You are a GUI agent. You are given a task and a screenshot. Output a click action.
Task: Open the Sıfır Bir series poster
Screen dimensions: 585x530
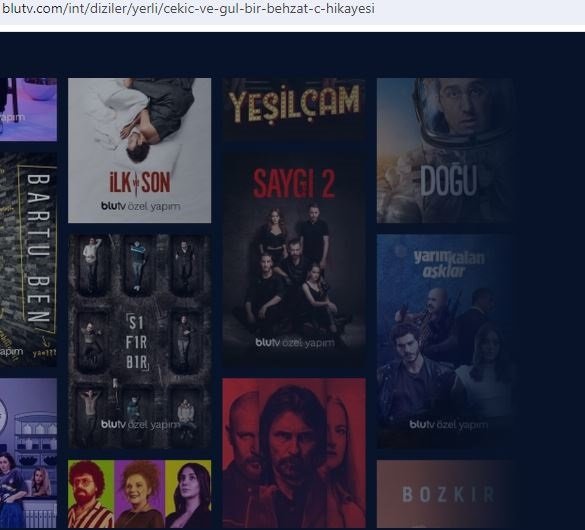click(140, 341)
